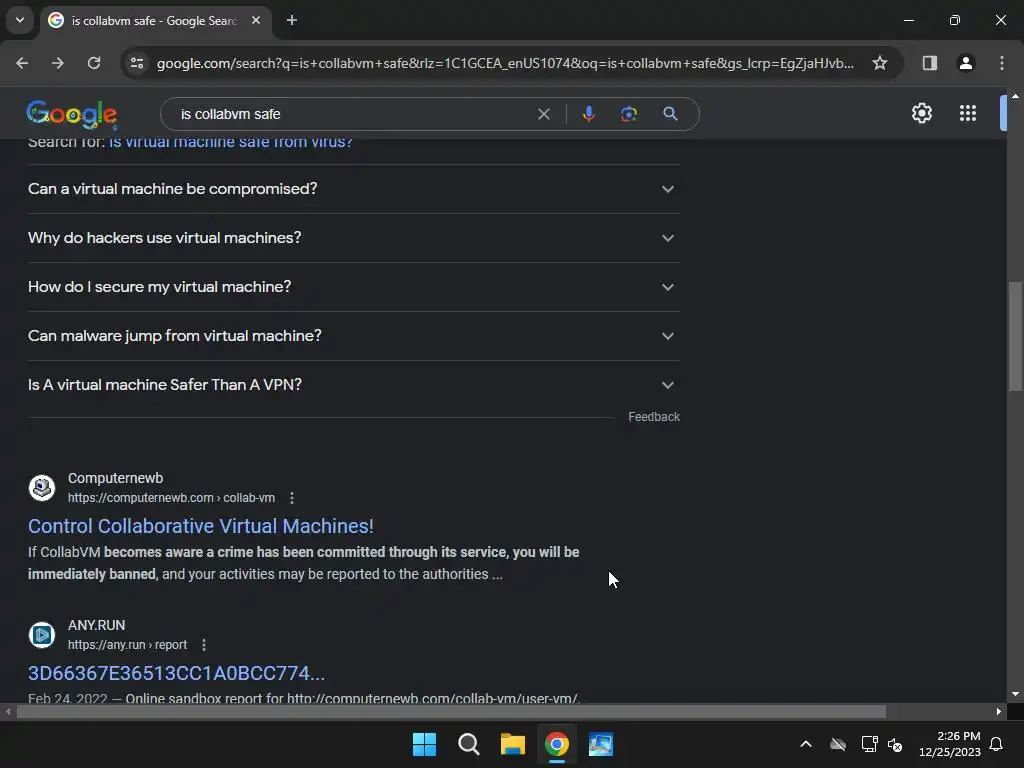The width and height of the screenshot is (1024, 768).
Task: Click the scroll left arrow
Action: 8,712
